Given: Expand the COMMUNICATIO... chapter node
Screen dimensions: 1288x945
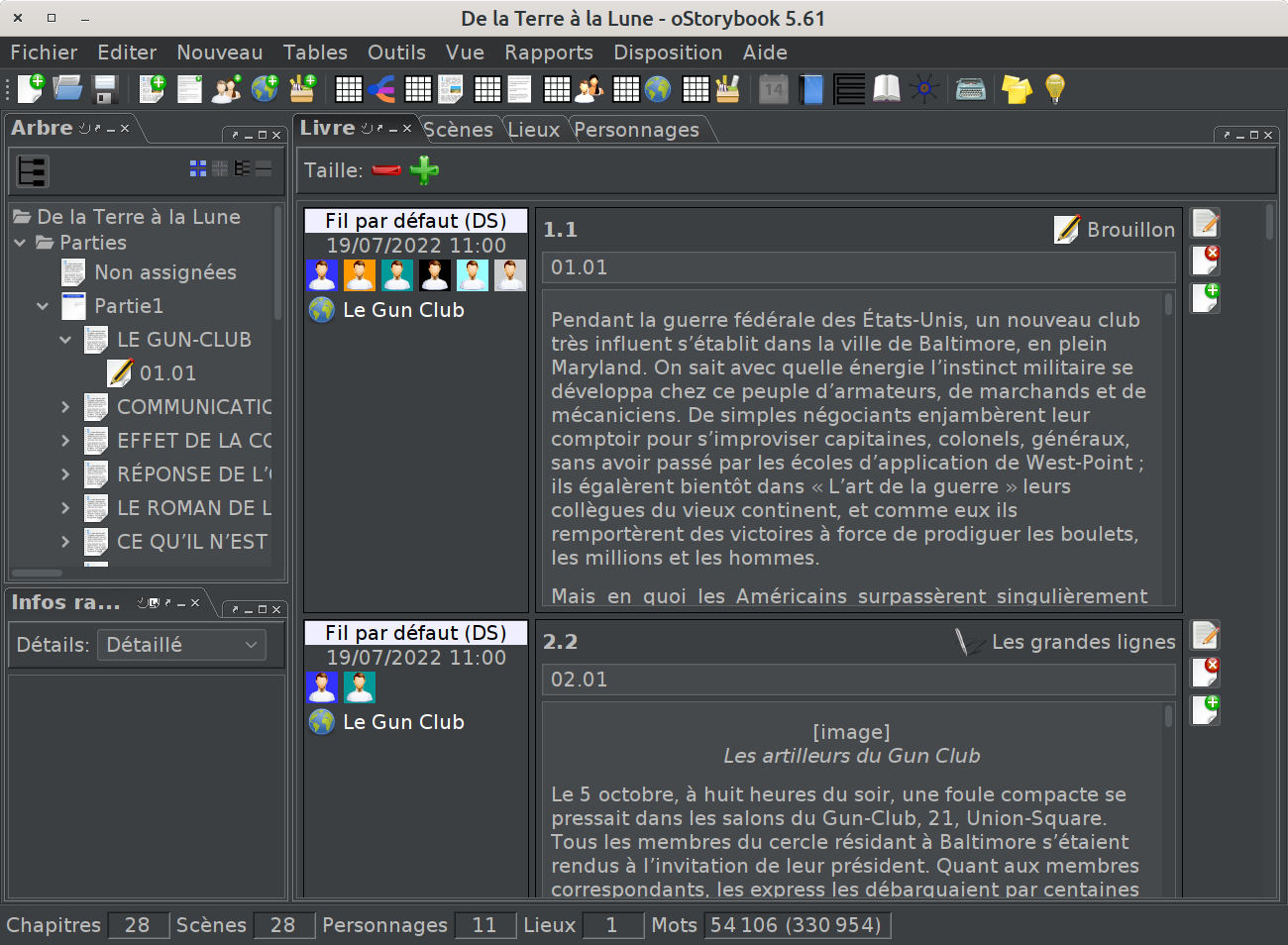Looking at the screenshot, I should click(65, 407).
